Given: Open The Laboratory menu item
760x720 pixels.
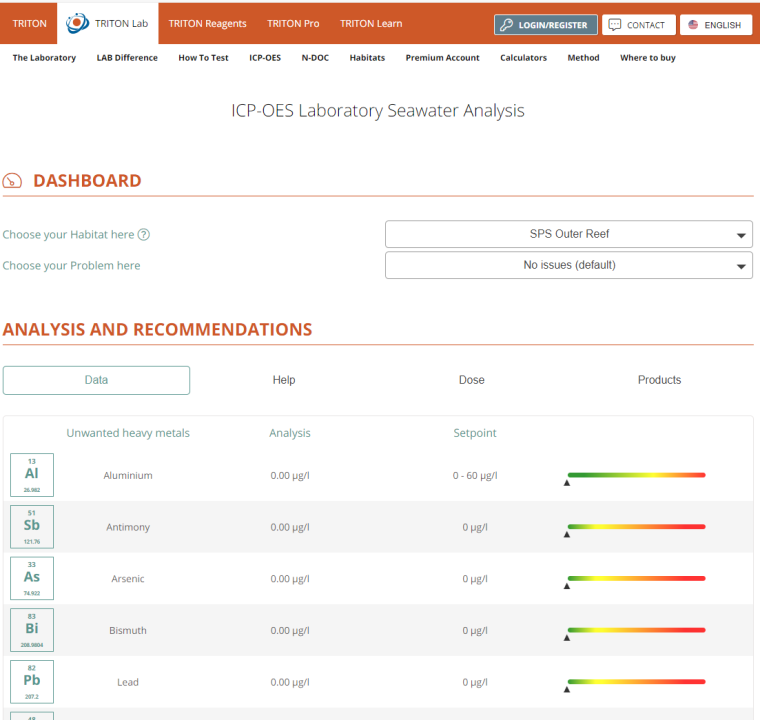Looking at the screenshot, I should point(44,58).
